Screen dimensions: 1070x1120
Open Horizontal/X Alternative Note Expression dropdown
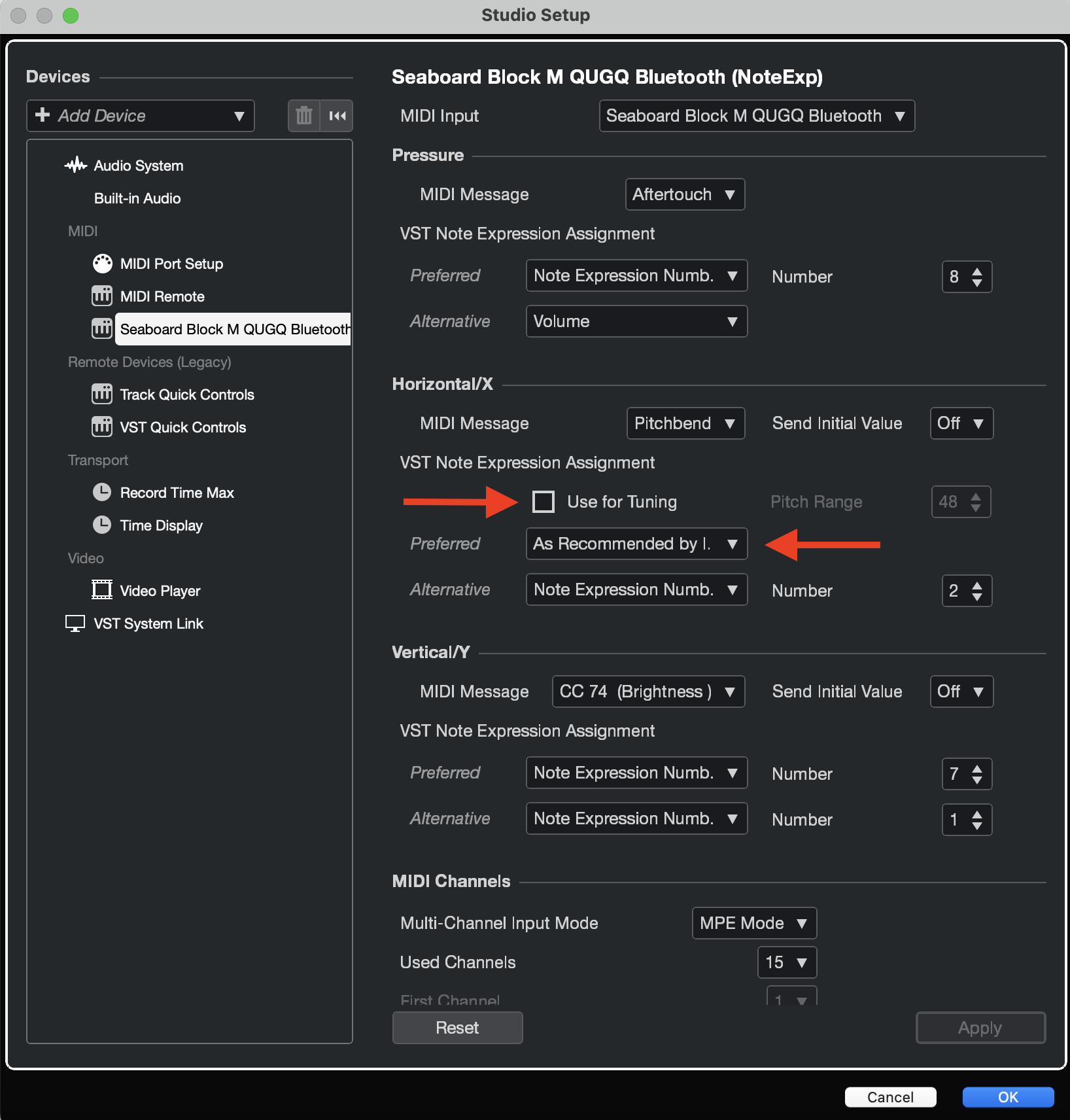(x=636, y=589)
